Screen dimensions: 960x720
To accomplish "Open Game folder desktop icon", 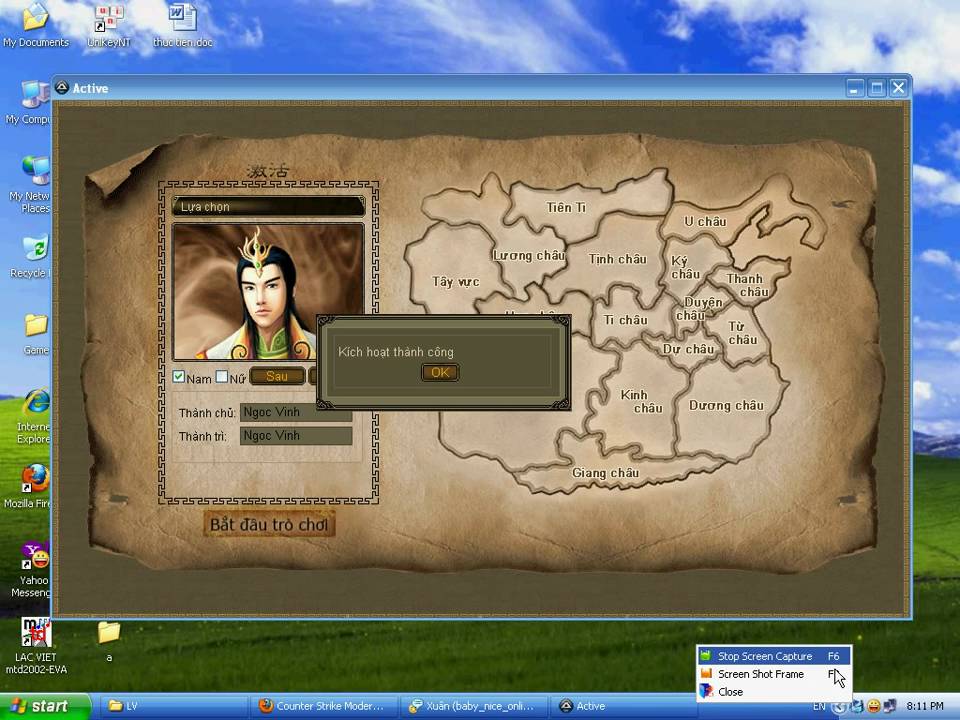I will (x=37, y=334).
